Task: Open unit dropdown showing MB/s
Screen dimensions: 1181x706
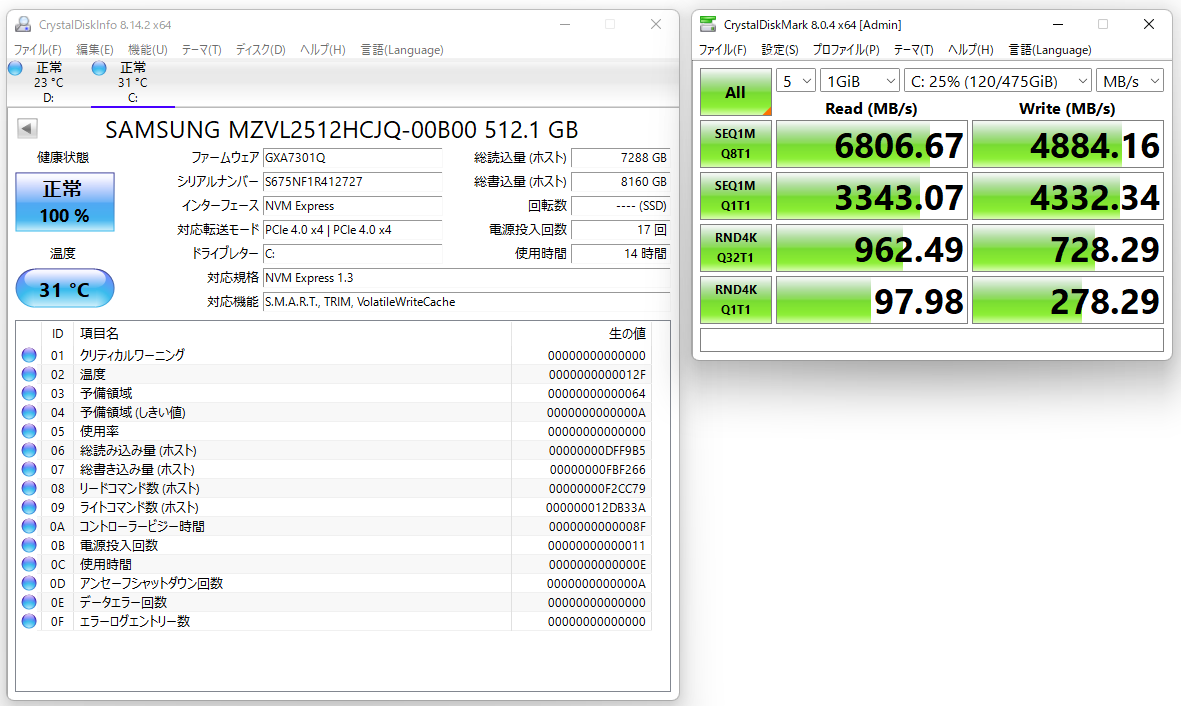Action: 1130,81
